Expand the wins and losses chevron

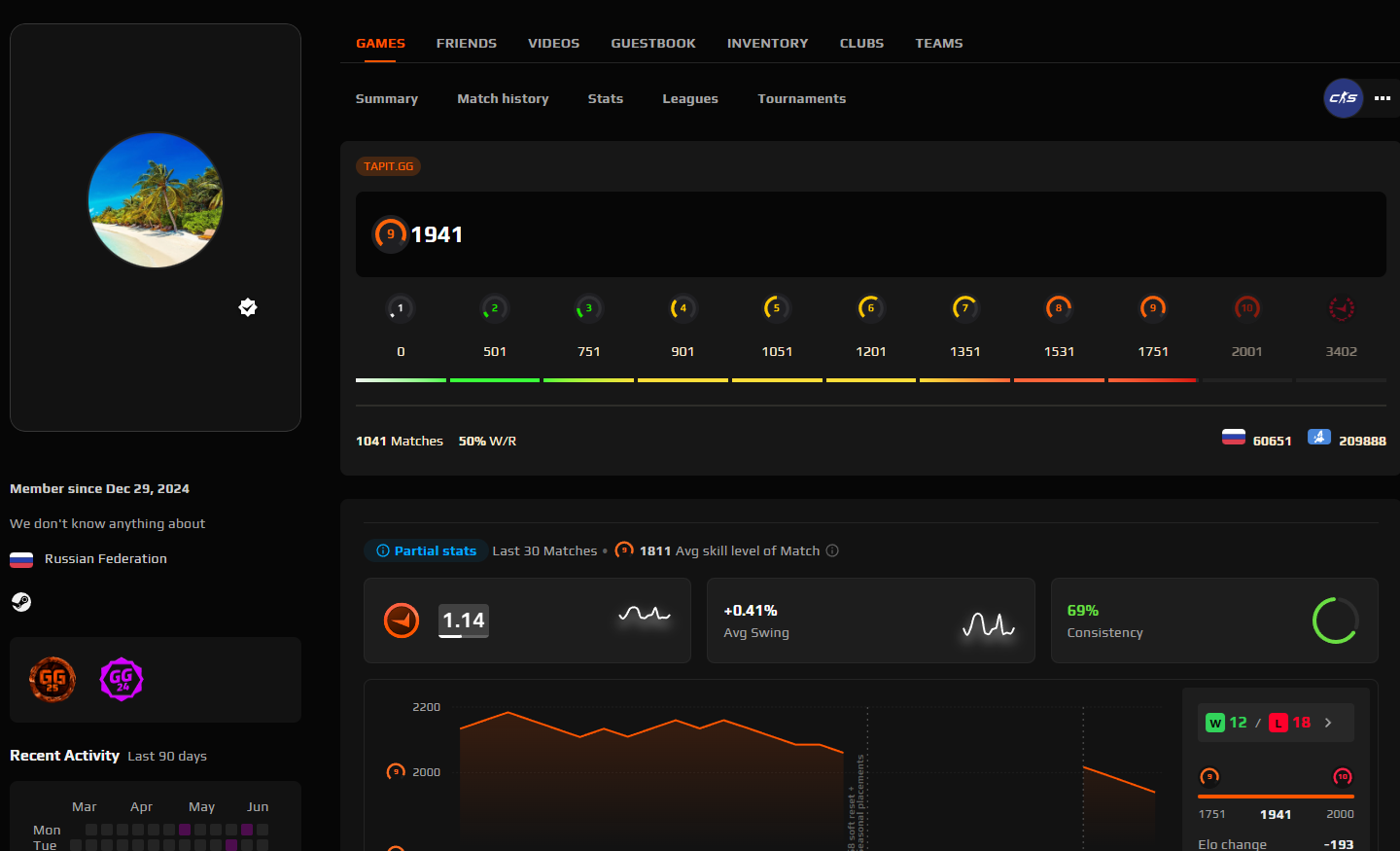pos(1328,723)
